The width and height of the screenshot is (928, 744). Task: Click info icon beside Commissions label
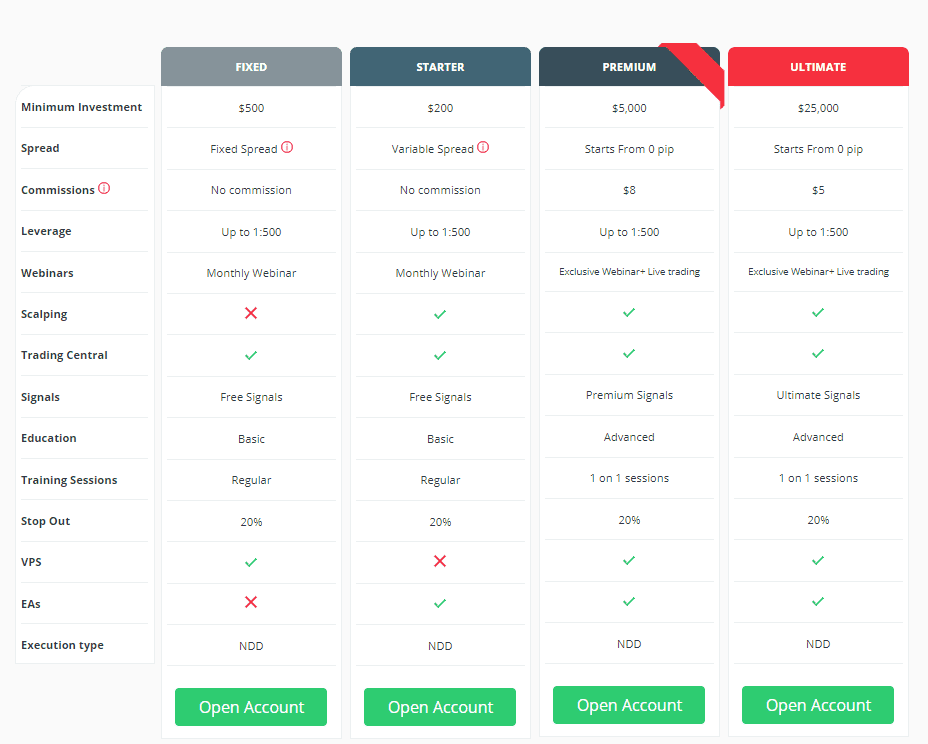tap(104, 188)
